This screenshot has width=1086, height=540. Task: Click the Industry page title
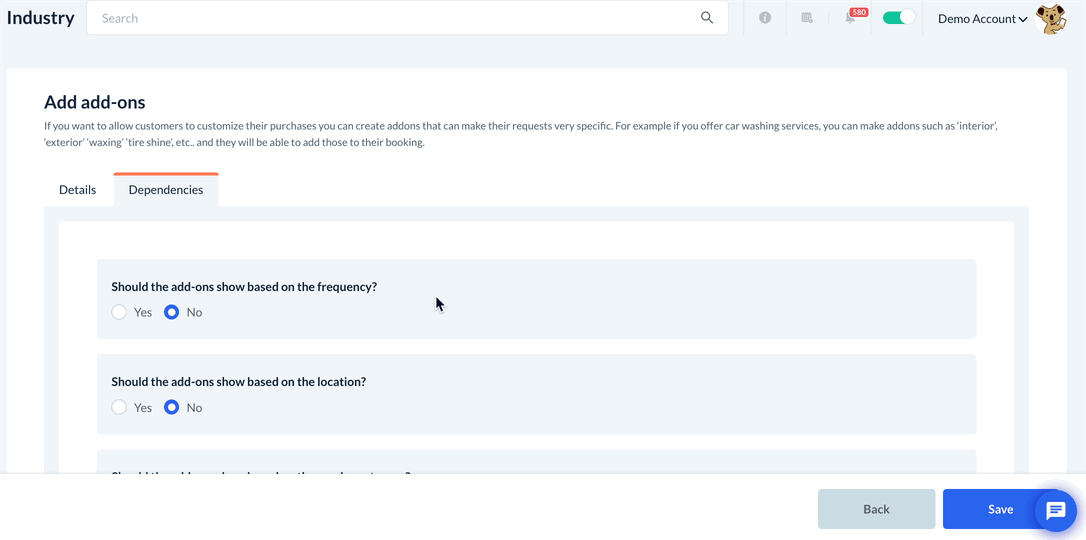click(x=41, y=18)
